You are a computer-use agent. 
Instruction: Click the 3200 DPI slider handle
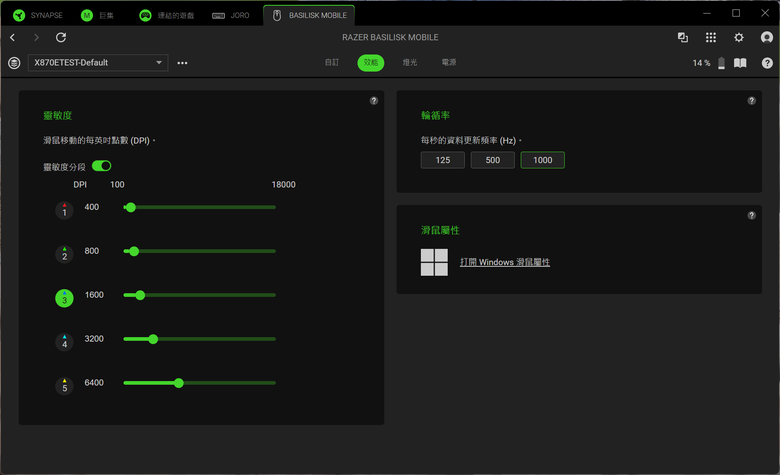tap(153, 339)
